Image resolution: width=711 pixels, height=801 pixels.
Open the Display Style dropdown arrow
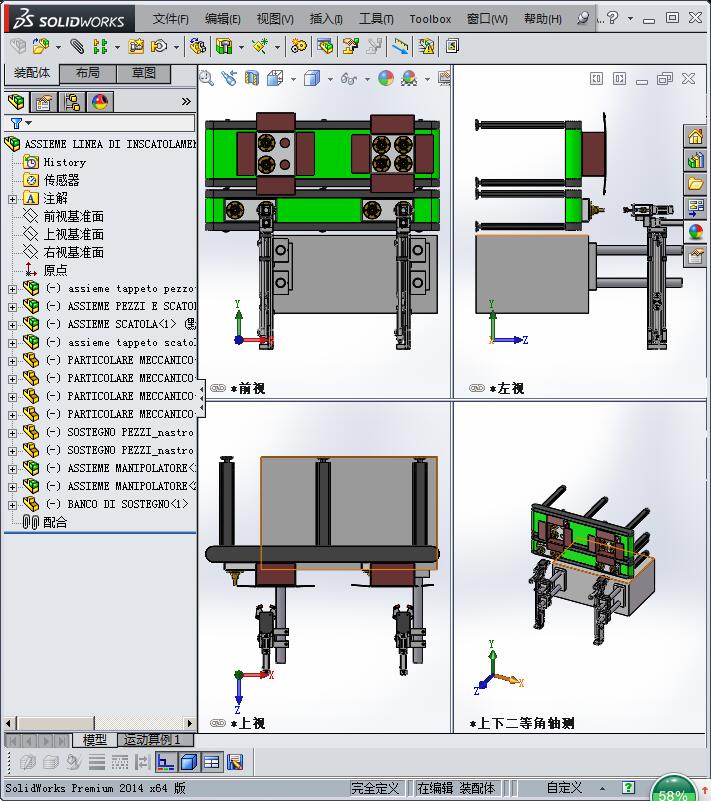pos(330,79)
